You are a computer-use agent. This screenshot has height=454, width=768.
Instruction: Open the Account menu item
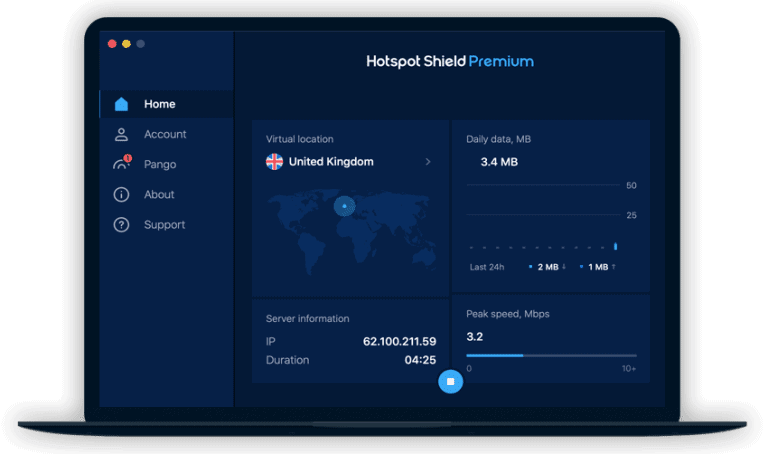pyautogui.click(x=167, y=134)
